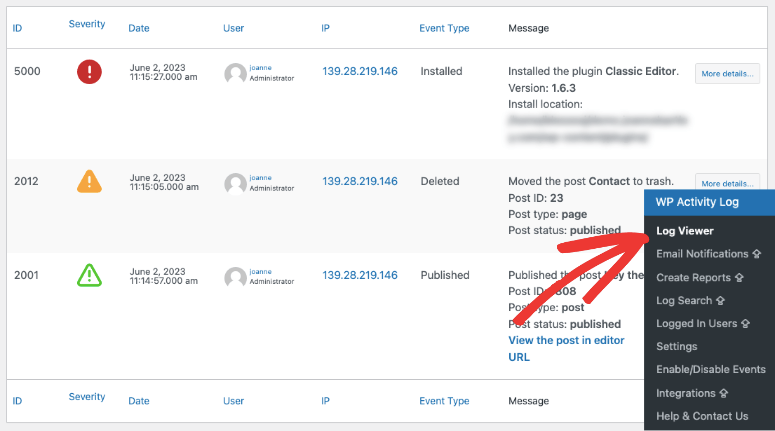Sort by IP in the bottom footer header
Image resolution: width=775 pixels, height=431 pixels.
[x=325, y=401]
